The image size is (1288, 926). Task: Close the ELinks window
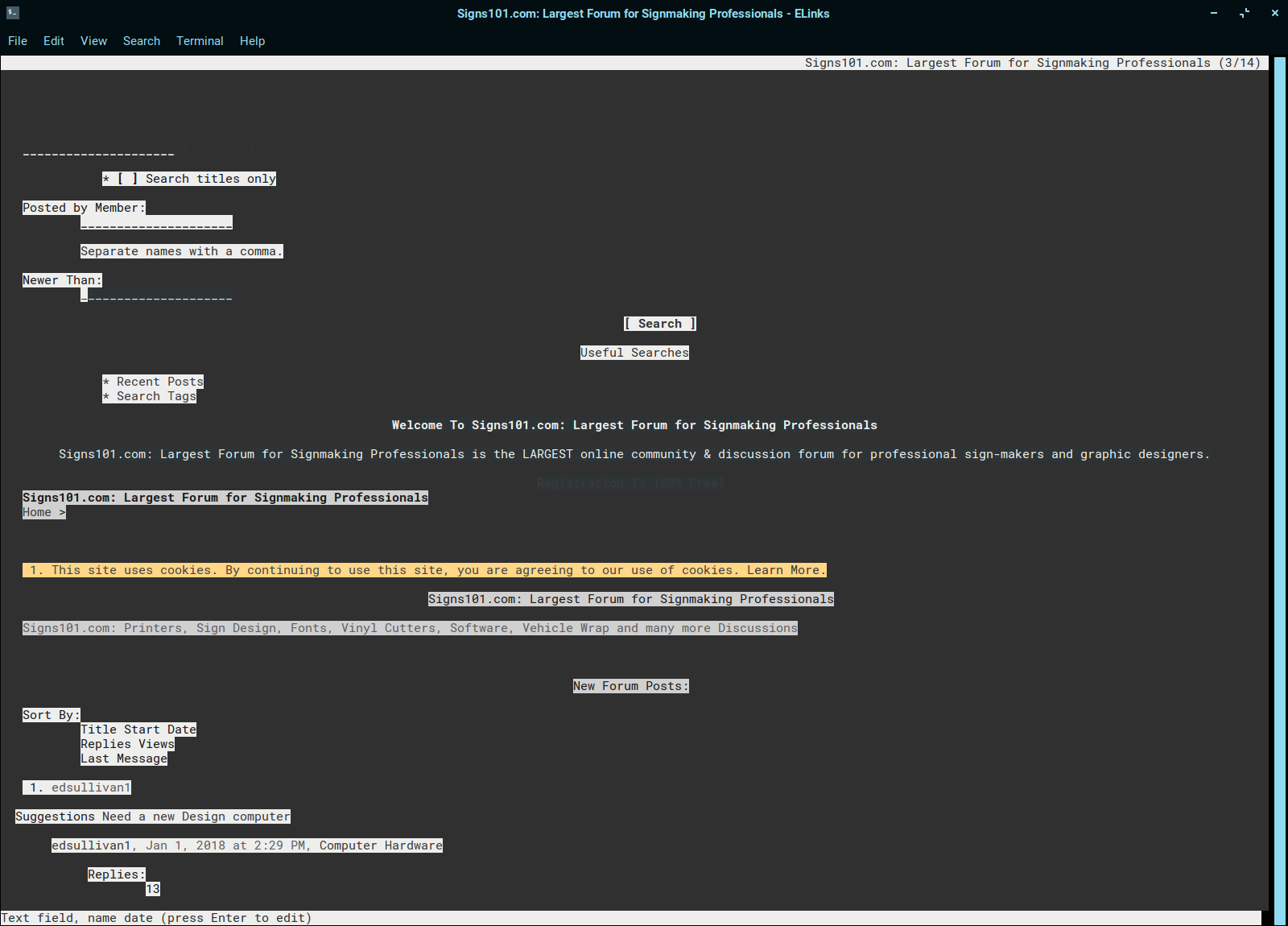tap(1275, 13)
